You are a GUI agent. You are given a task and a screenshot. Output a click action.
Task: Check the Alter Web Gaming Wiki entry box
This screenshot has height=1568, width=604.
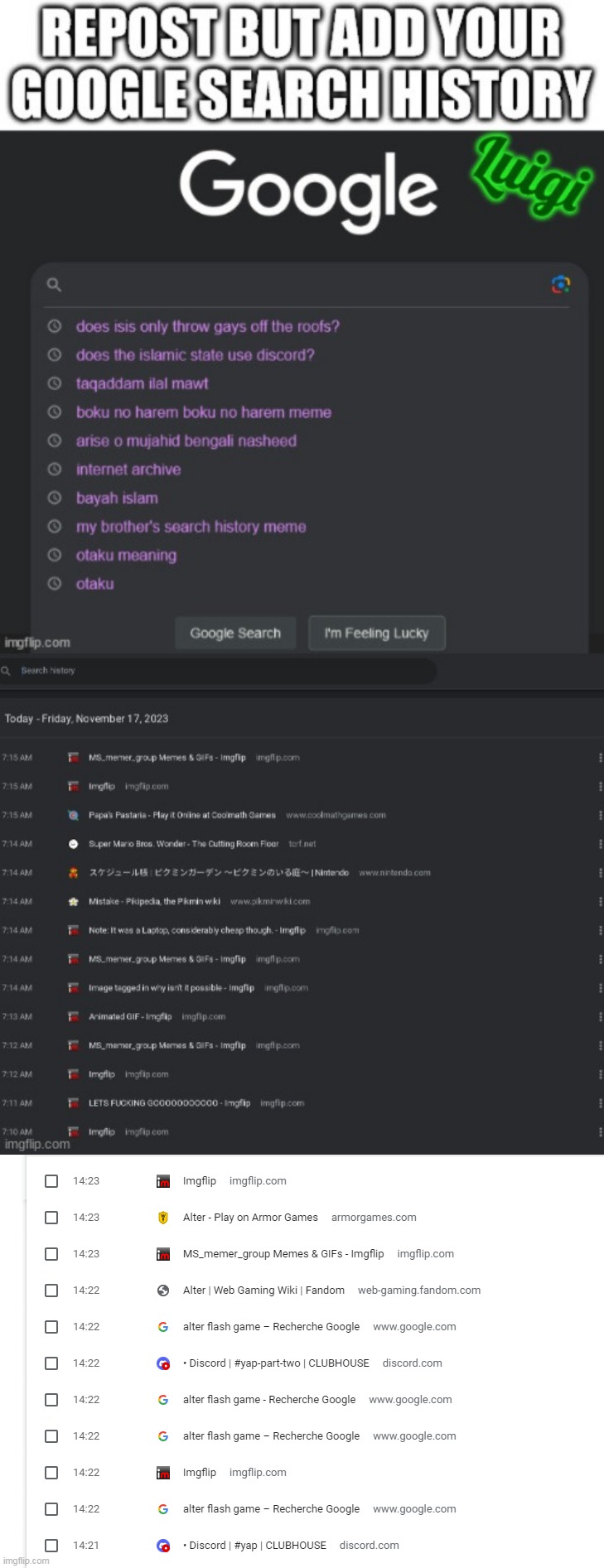(x=51, y=1291)
